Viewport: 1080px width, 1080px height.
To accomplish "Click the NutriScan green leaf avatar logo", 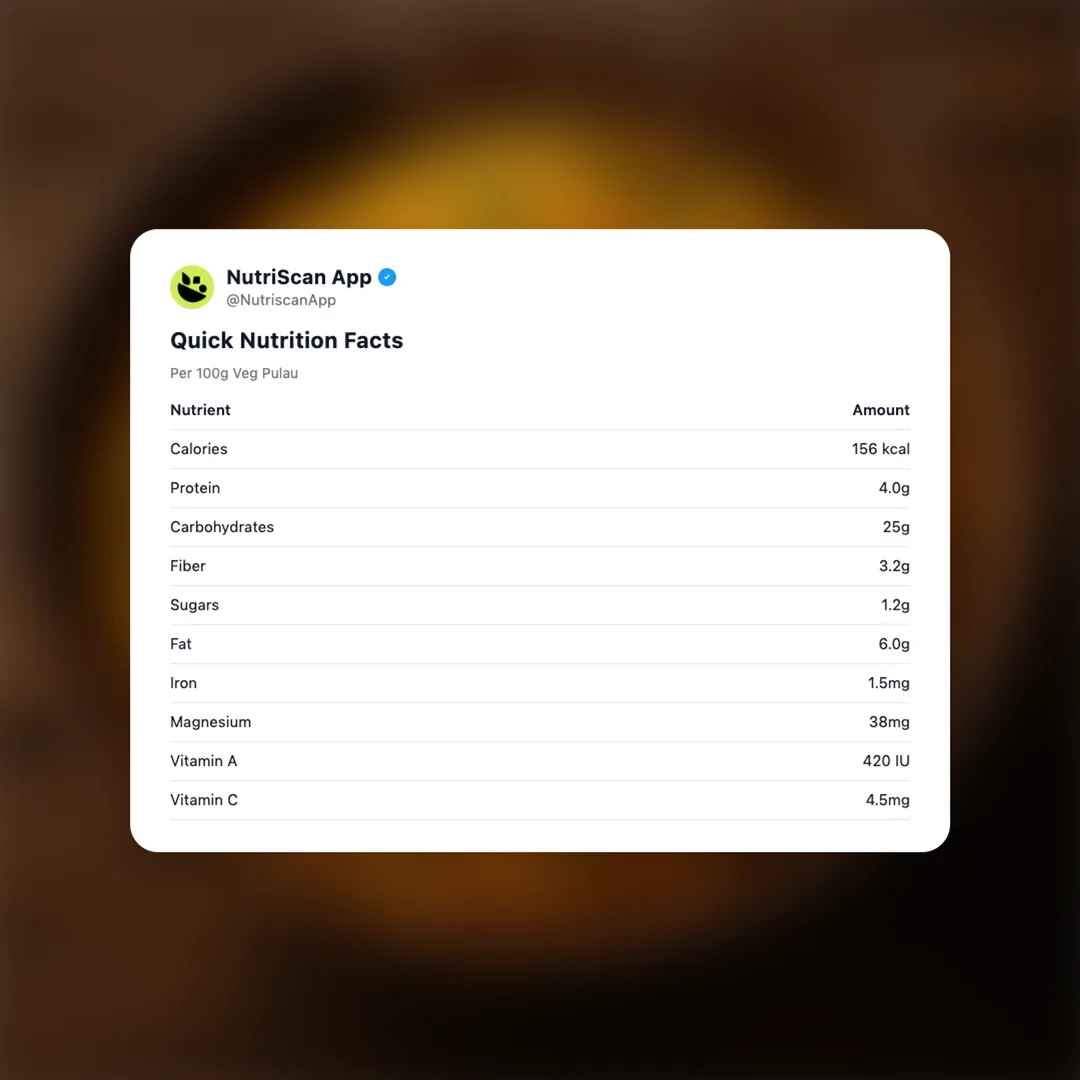I will coord(192,287).
